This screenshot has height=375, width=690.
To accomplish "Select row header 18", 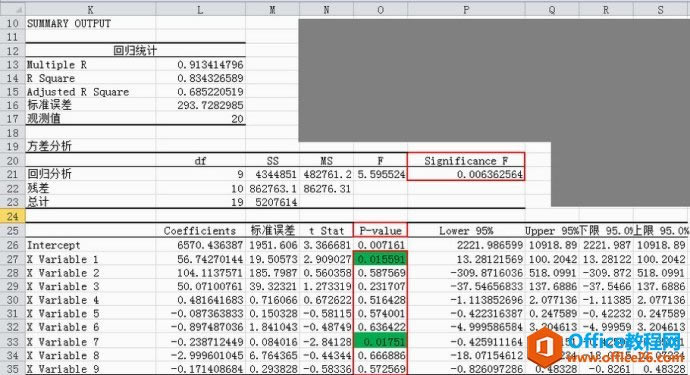I will [12, 132].
